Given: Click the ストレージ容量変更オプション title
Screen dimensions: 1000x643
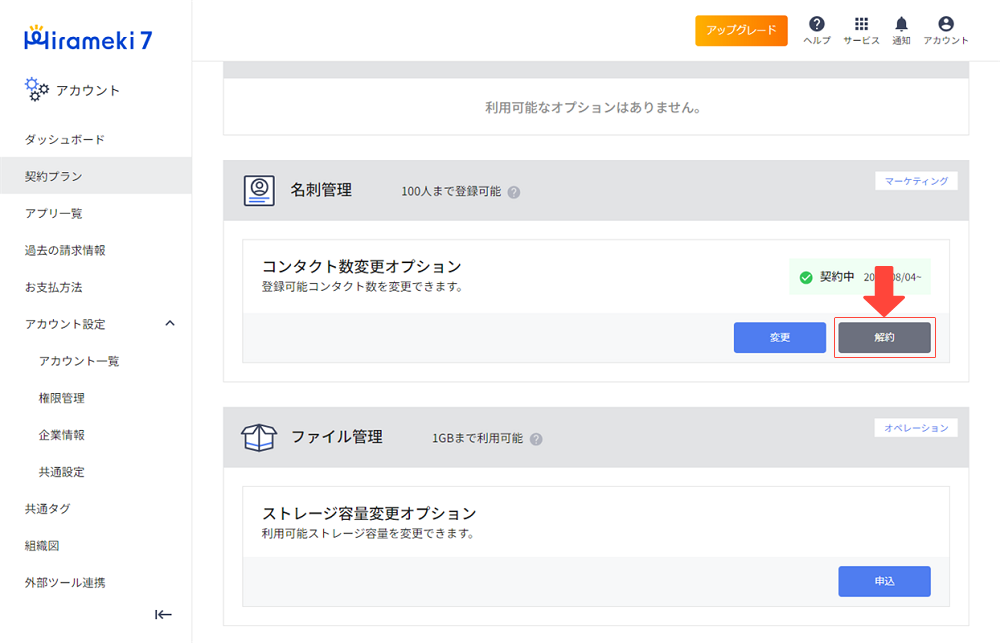Looking at the screenshot, I should click(x=369, y=514).
